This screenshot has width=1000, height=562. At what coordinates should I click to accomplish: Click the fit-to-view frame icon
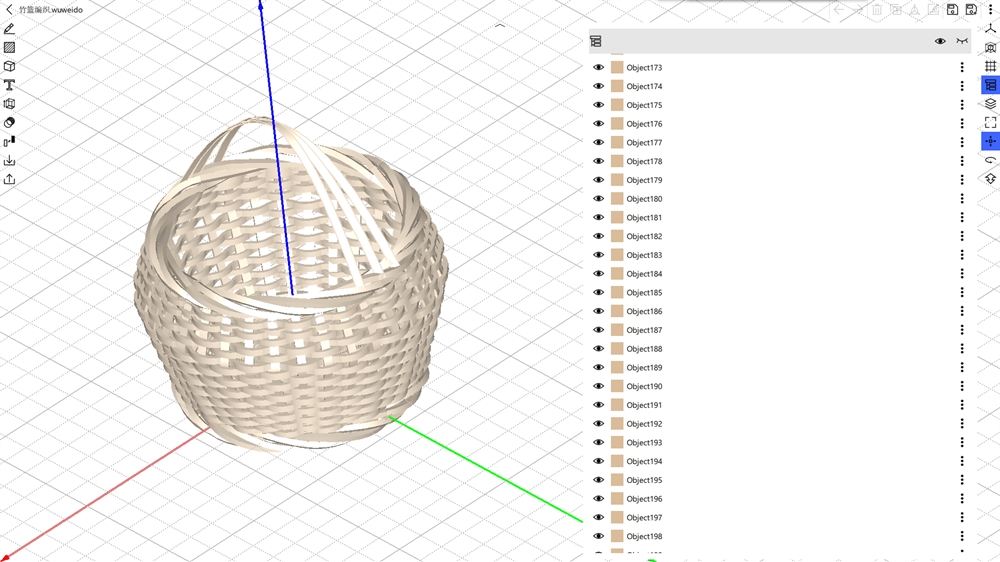(990, 122)
